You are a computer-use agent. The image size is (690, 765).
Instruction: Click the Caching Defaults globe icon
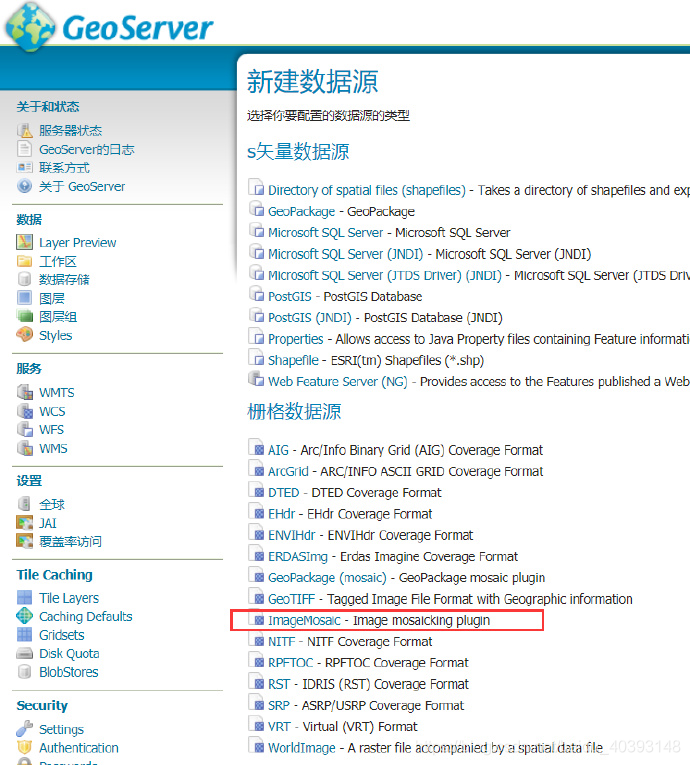[24, 616]
